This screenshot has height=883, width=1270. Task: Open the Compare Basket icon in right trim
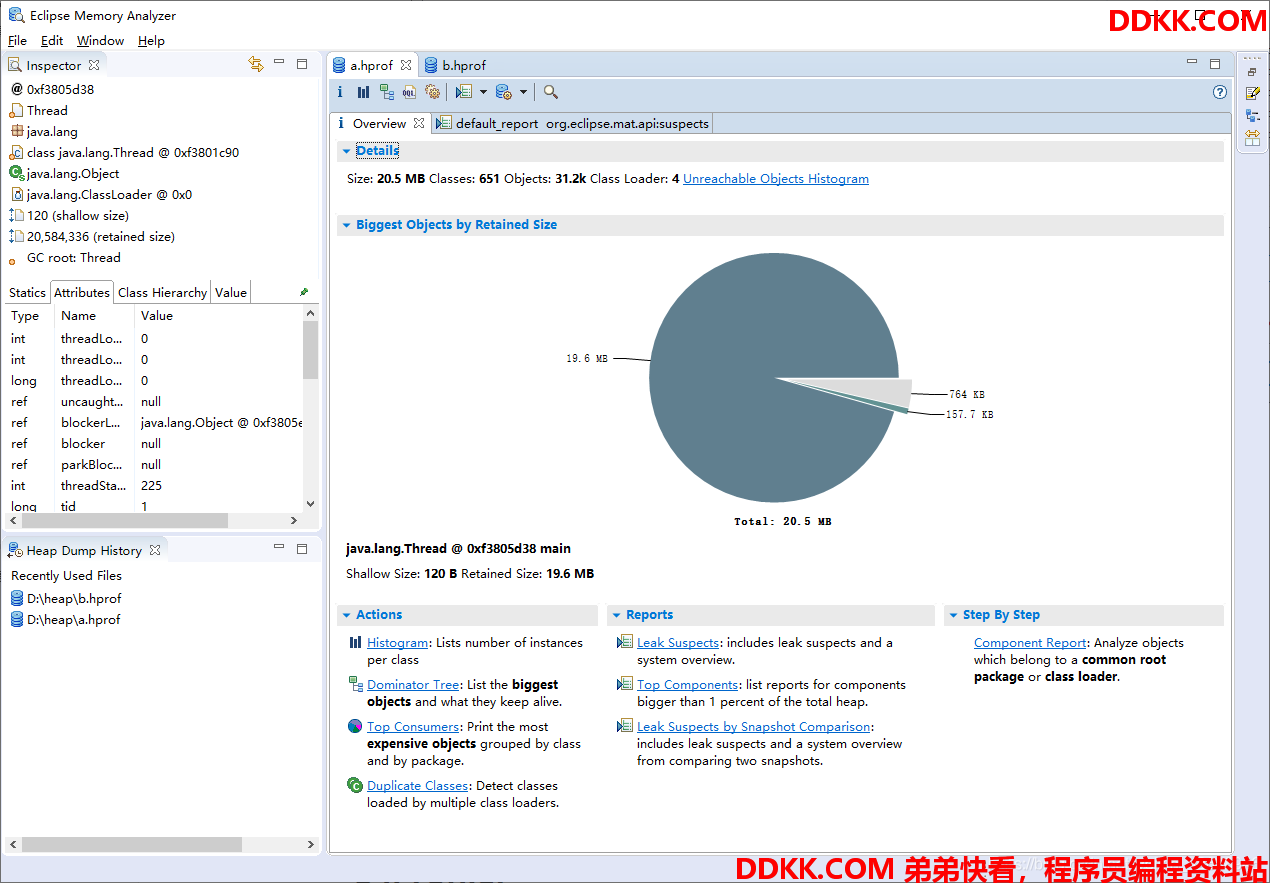pyautogui.click(x=1252, y=137)
